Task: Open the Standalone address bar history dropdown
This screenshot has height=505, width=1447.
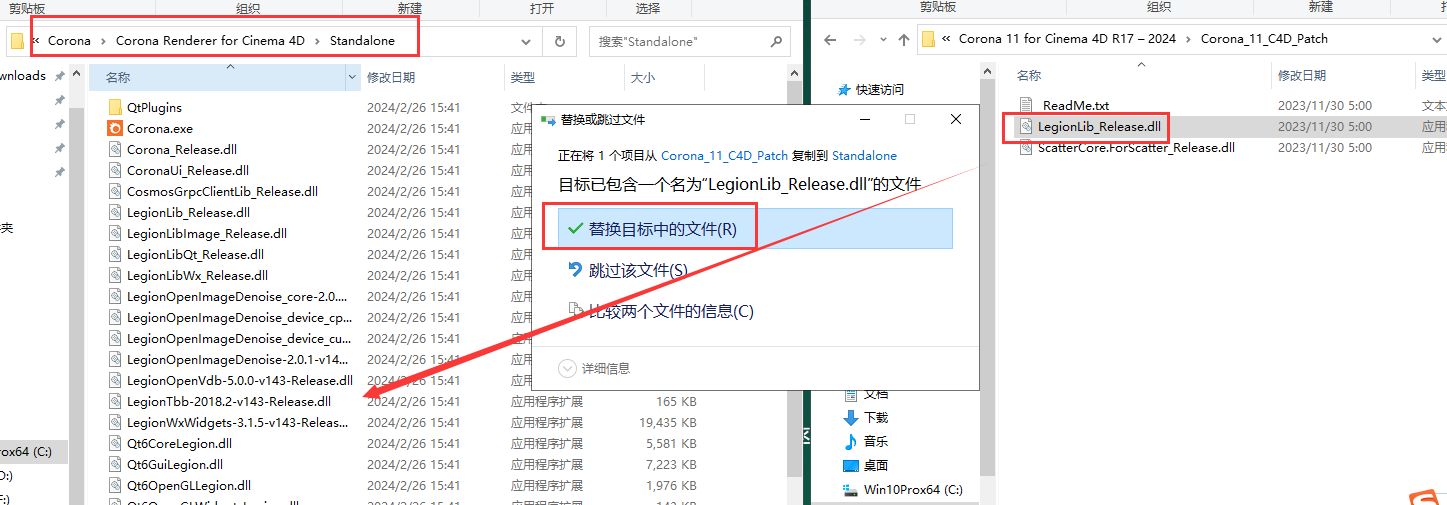Action: pyautogui.click(x=526, y=41)
